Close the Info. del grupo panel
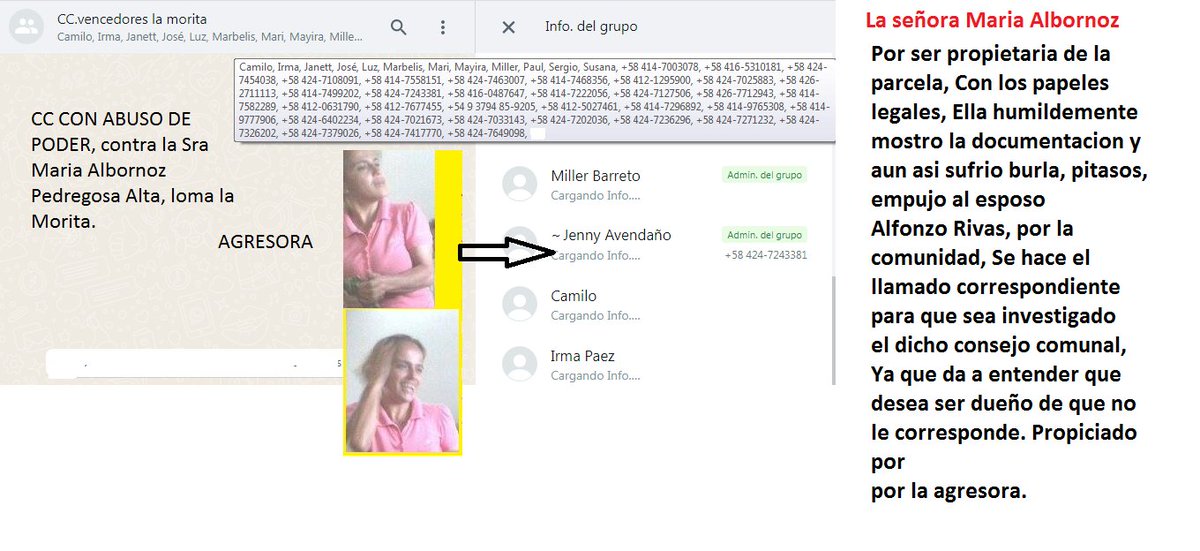 tap(508, 27)
